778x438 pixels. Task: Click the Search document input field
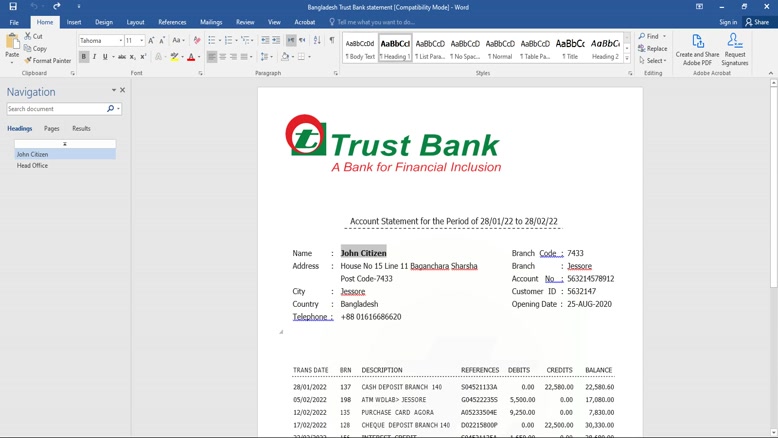pos(56,109)
